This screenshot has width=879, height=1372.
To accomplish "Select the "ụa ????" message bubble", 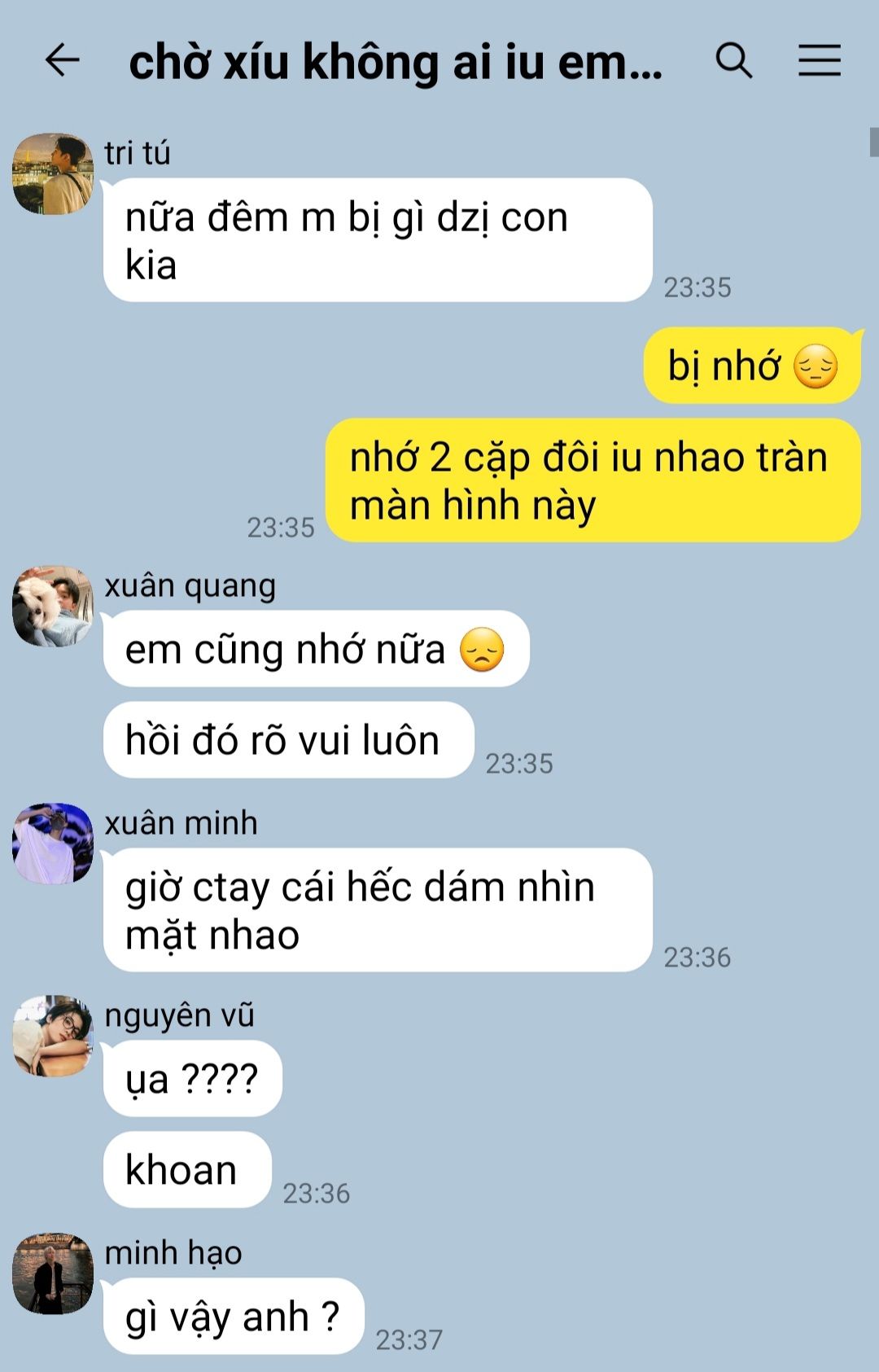I will click(x=192, y=1079).
